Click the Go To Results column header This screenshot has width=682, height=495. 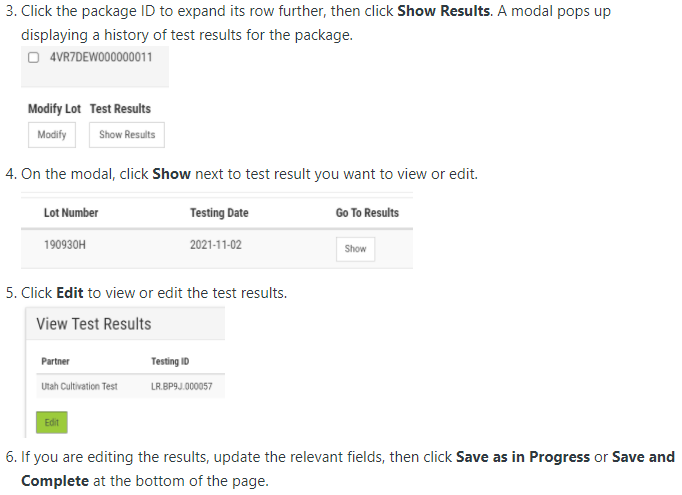(367, 213)
